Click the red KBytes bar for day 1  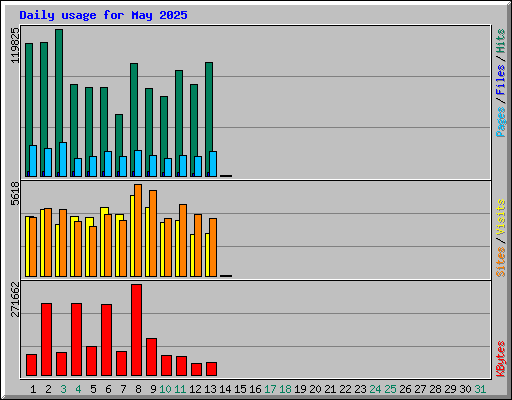[31, 365]
